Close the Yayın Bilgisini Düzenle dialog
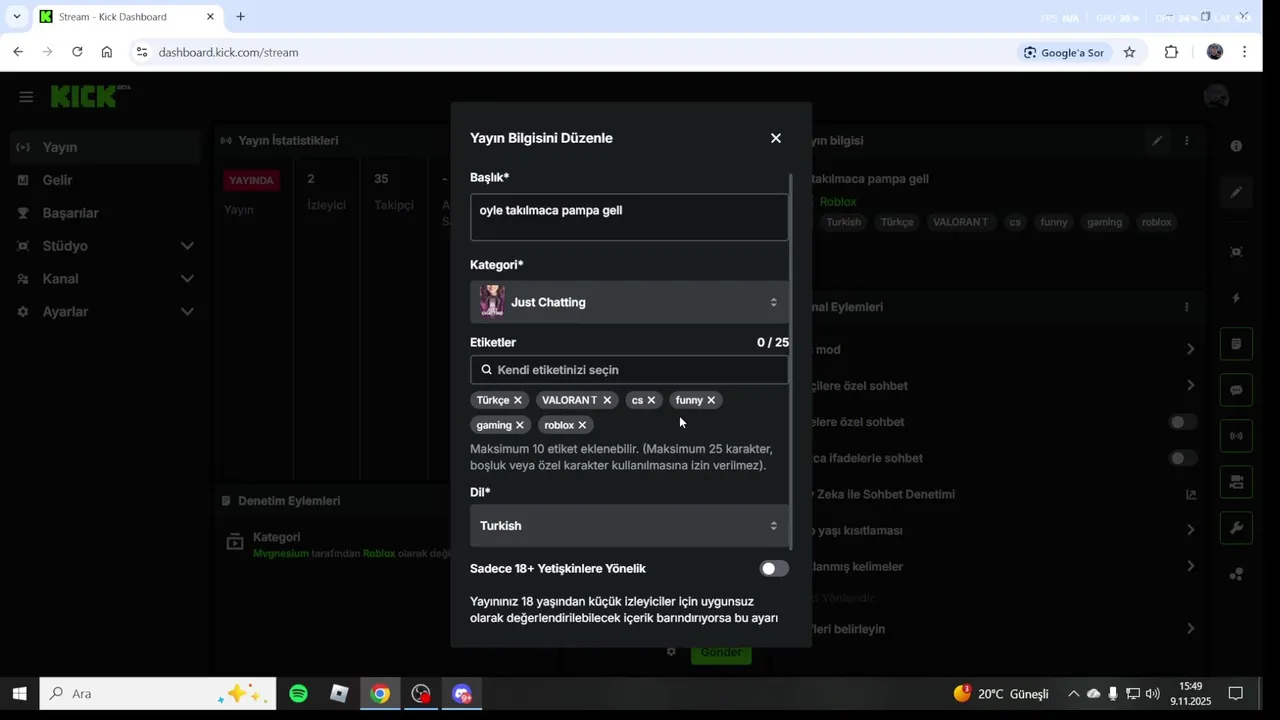 pyautogui.click(x=776, y=138)
